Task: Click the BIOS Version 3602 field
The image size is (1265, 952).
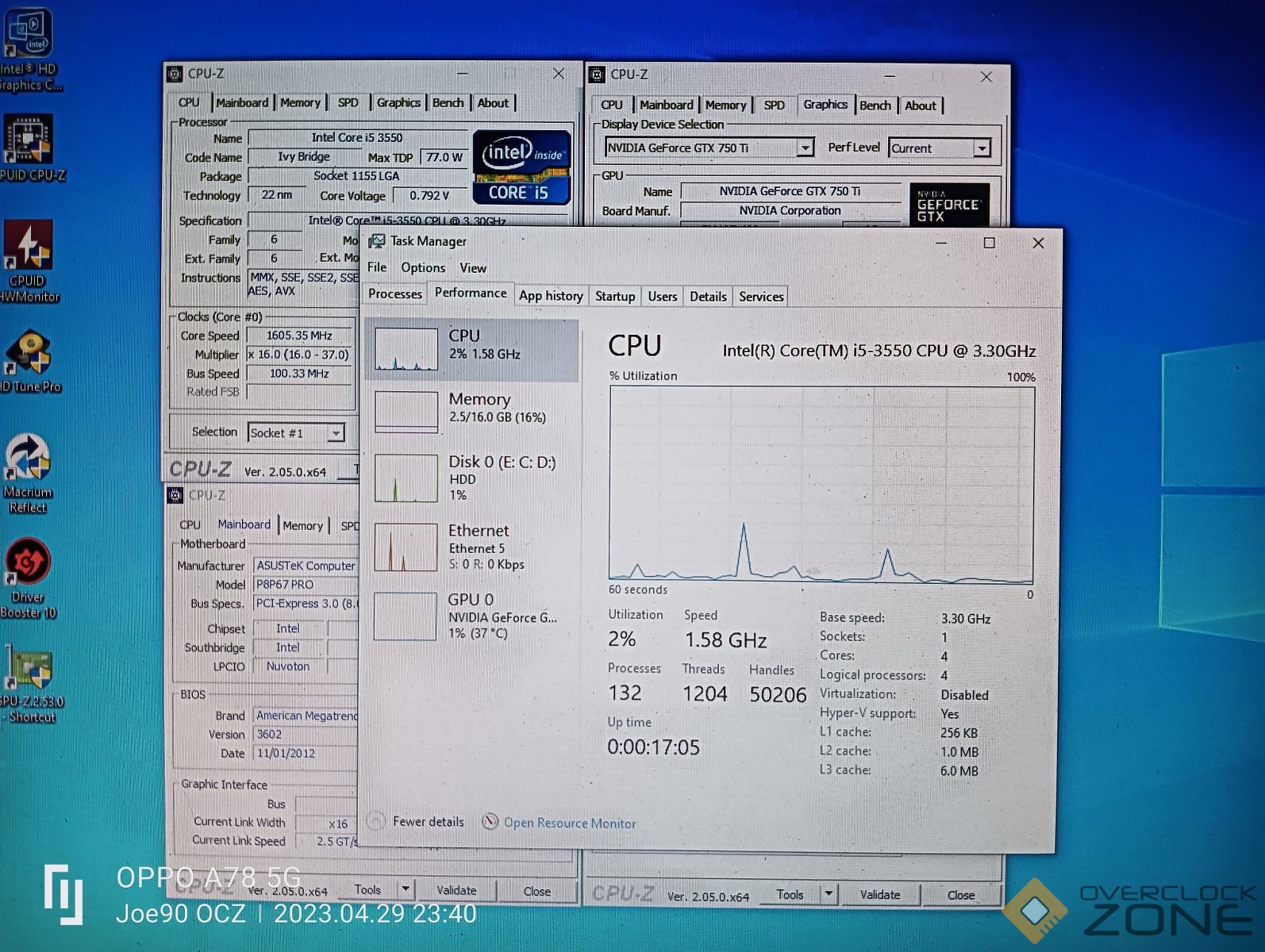Action: pos(306,734)
